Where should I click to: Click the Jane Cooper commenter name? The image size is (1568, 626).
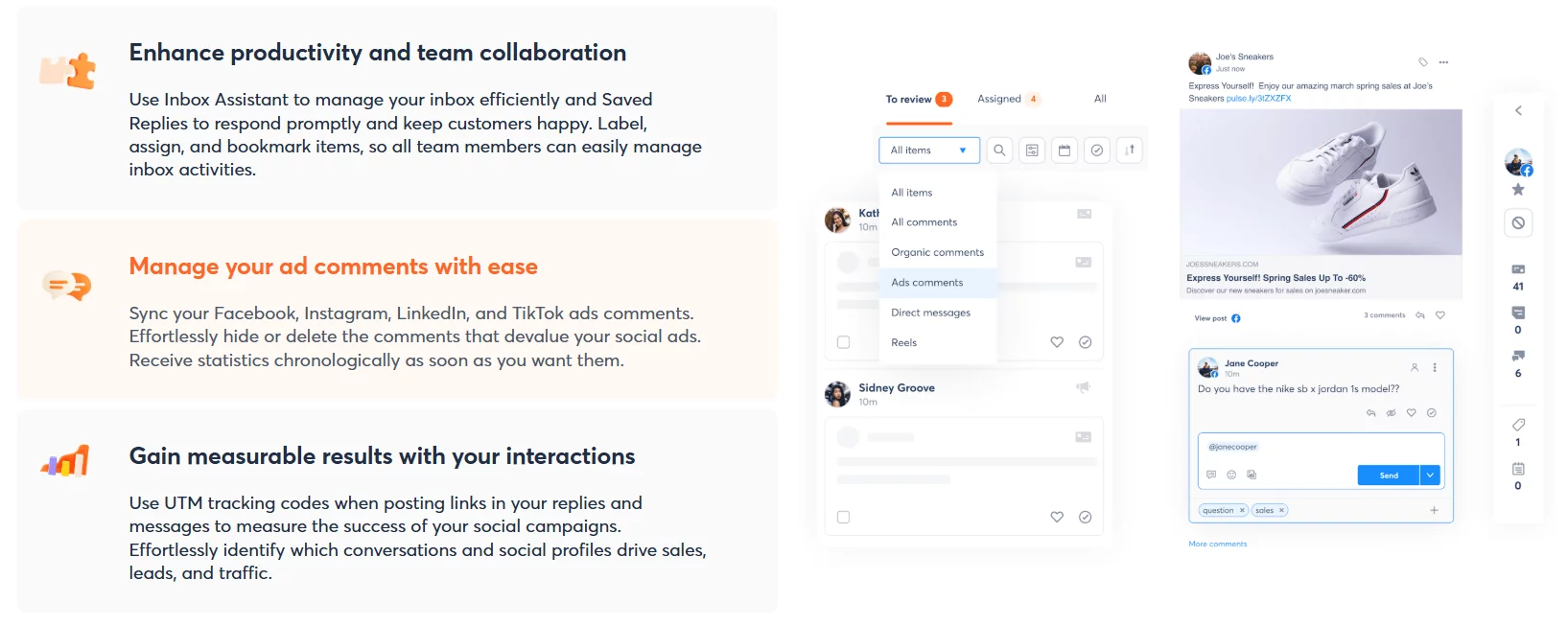pyautogui.click(x=1251, y=363)
